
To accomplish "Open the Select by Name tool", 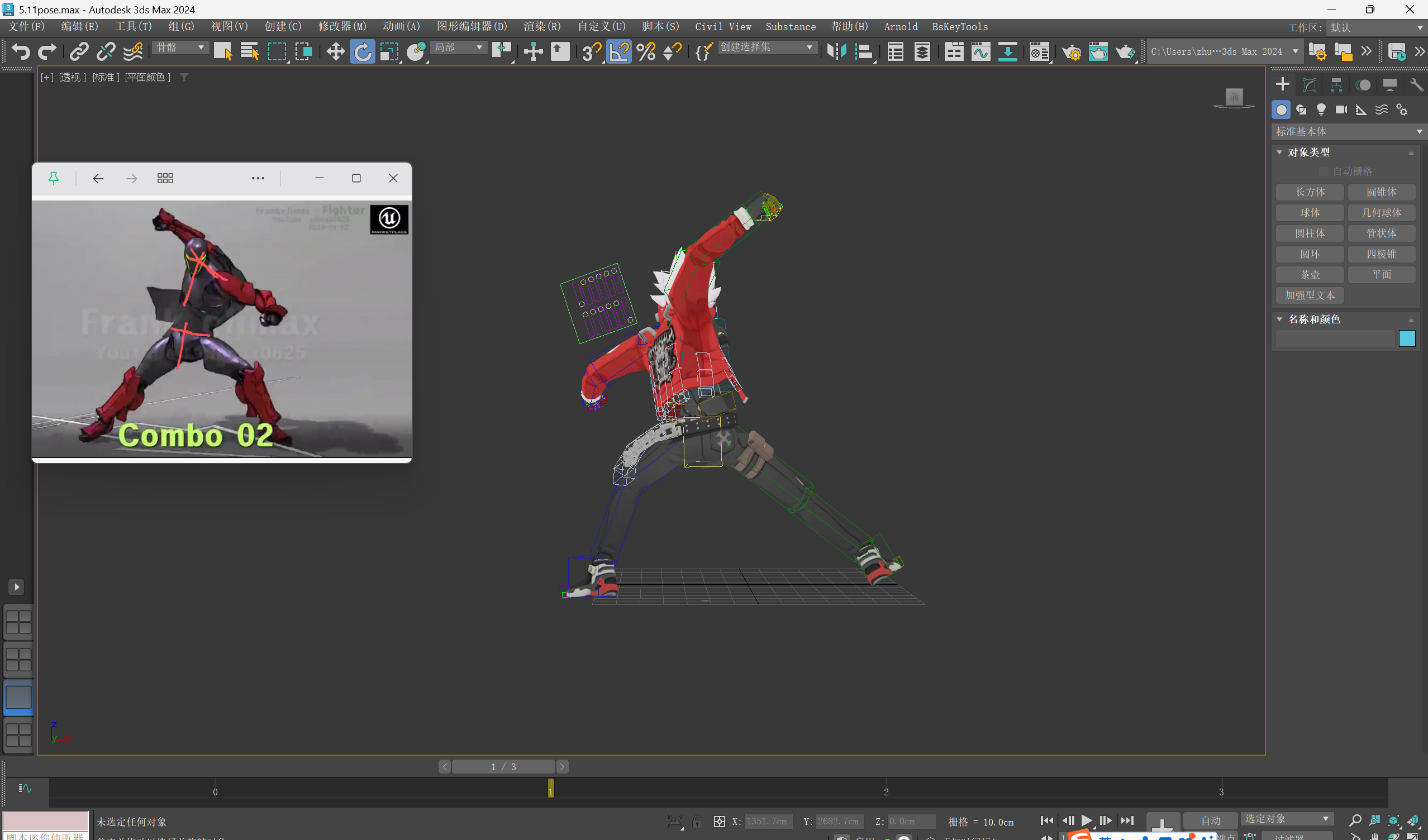I will pos(249,51).
